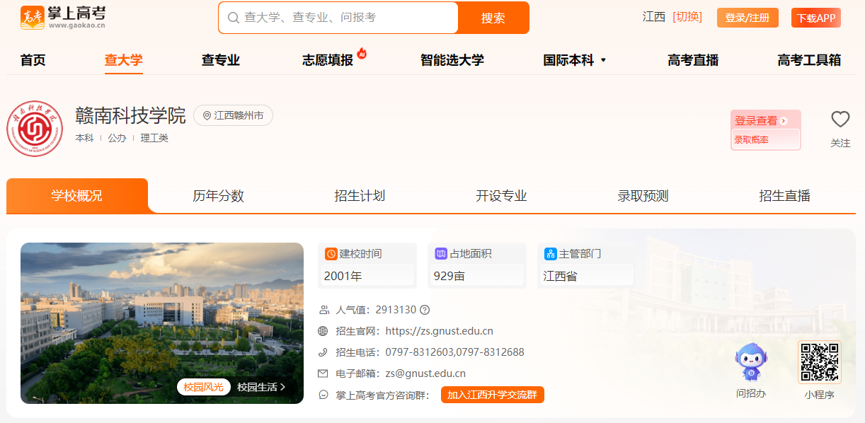Viewport: 865px width, 423px height.
Task: Click the clock icon beside 建校时间
Action: coord(331,254)
